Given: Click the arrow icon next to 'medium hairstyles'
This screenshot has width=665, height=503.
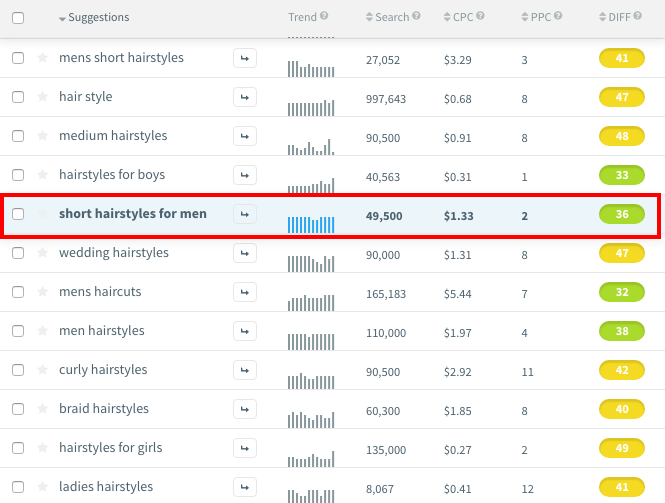Looking at the screenshot, I should [244, 136].
